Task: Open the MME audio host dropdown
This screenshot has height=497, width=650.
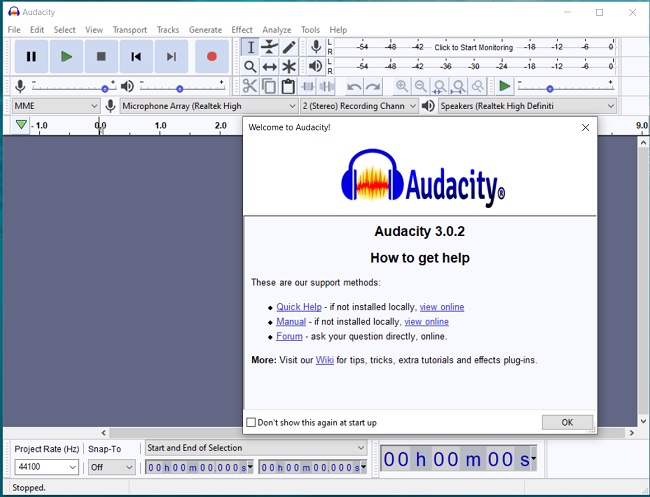Action: pos(56,106)
